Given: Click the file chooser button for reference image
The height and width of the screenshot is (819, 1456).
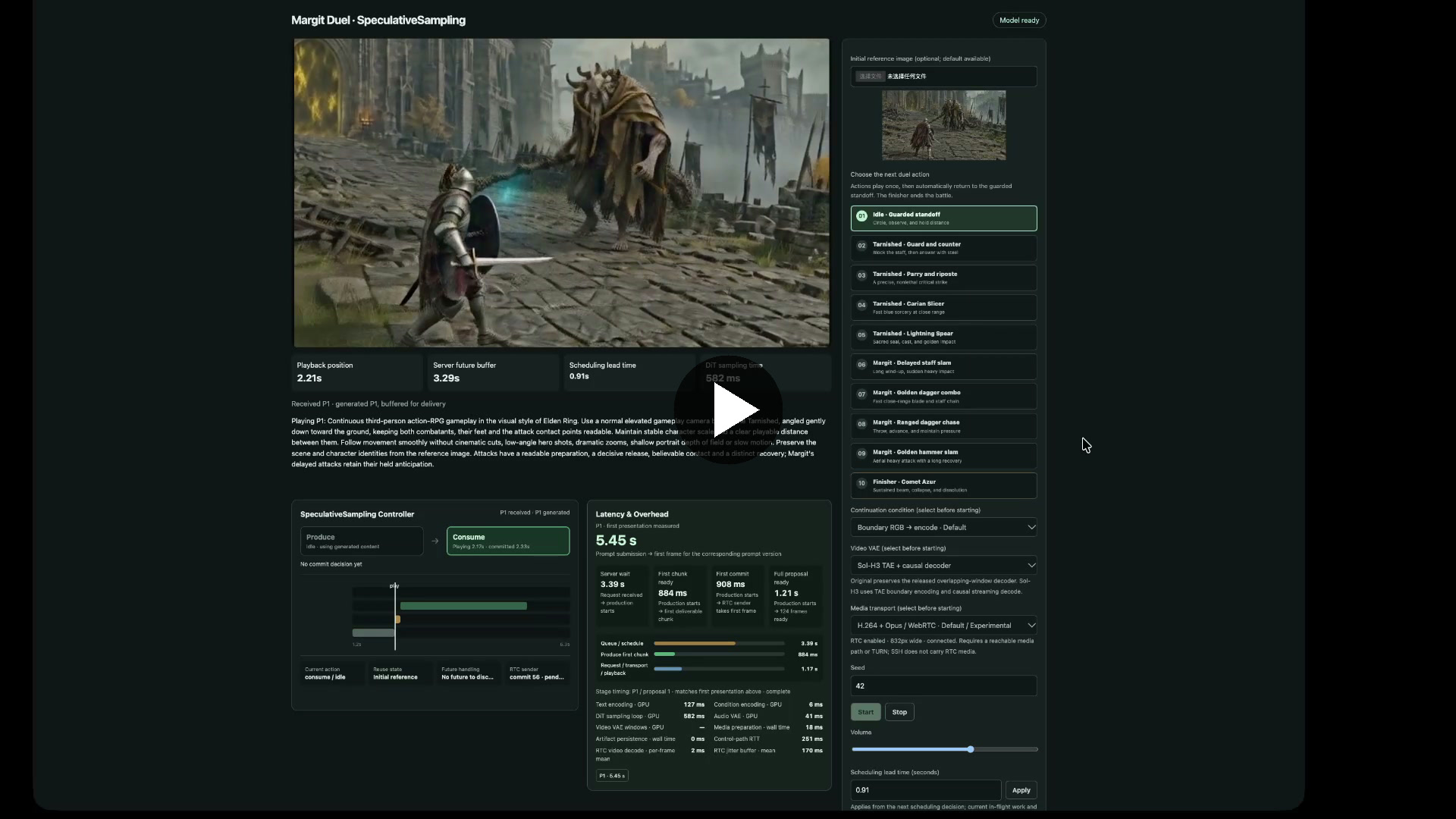Looking at the screenshot, I should coord(870,76).
